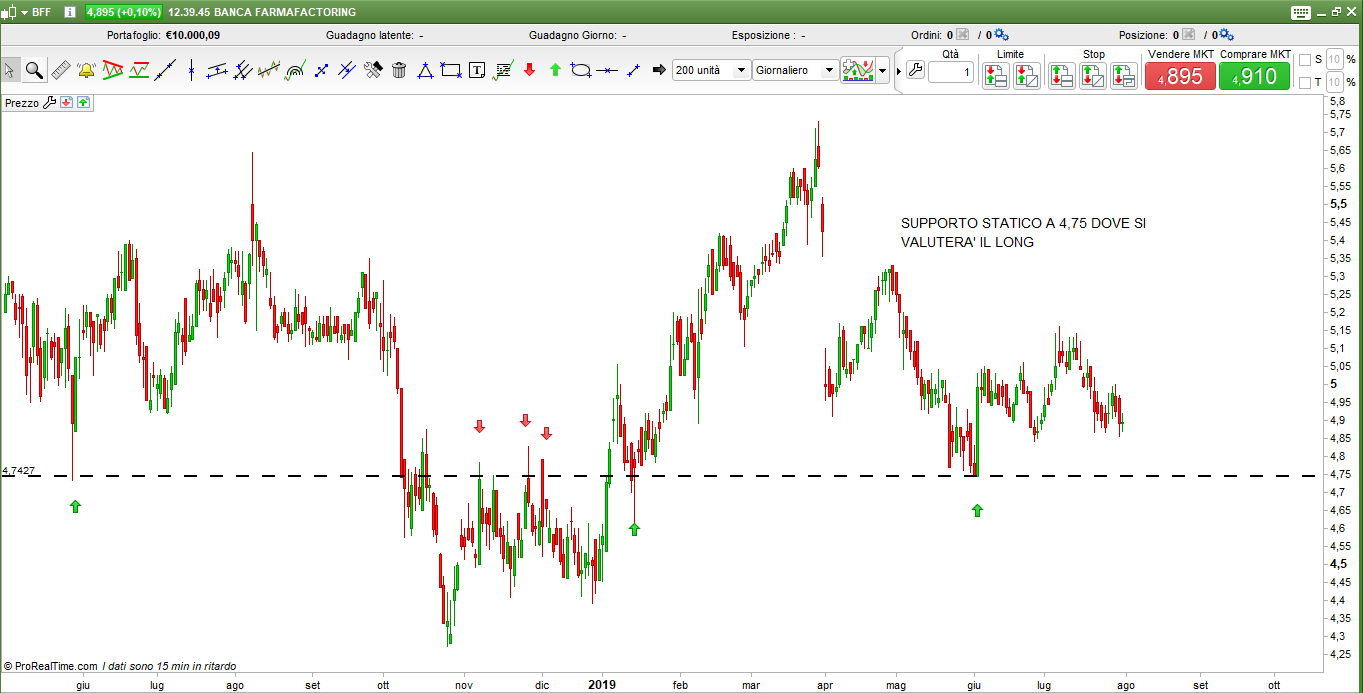Click the Qtà quantity input field

[x=950, y=73]
